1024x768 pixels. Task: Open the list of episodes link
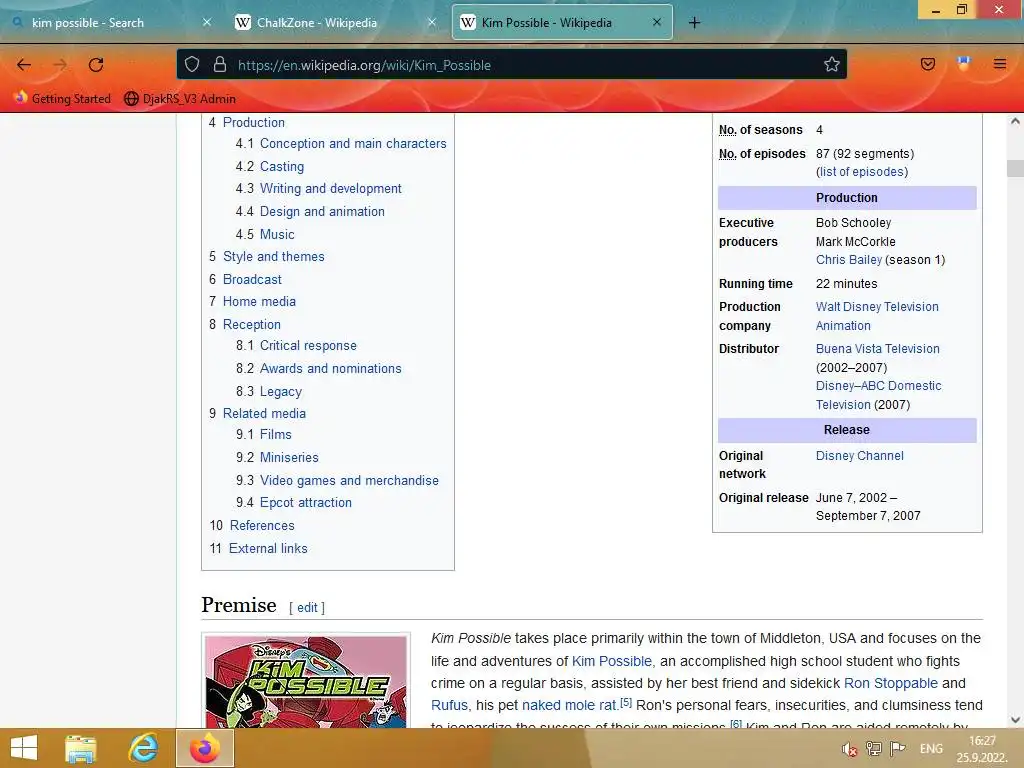tap(862, 172)
